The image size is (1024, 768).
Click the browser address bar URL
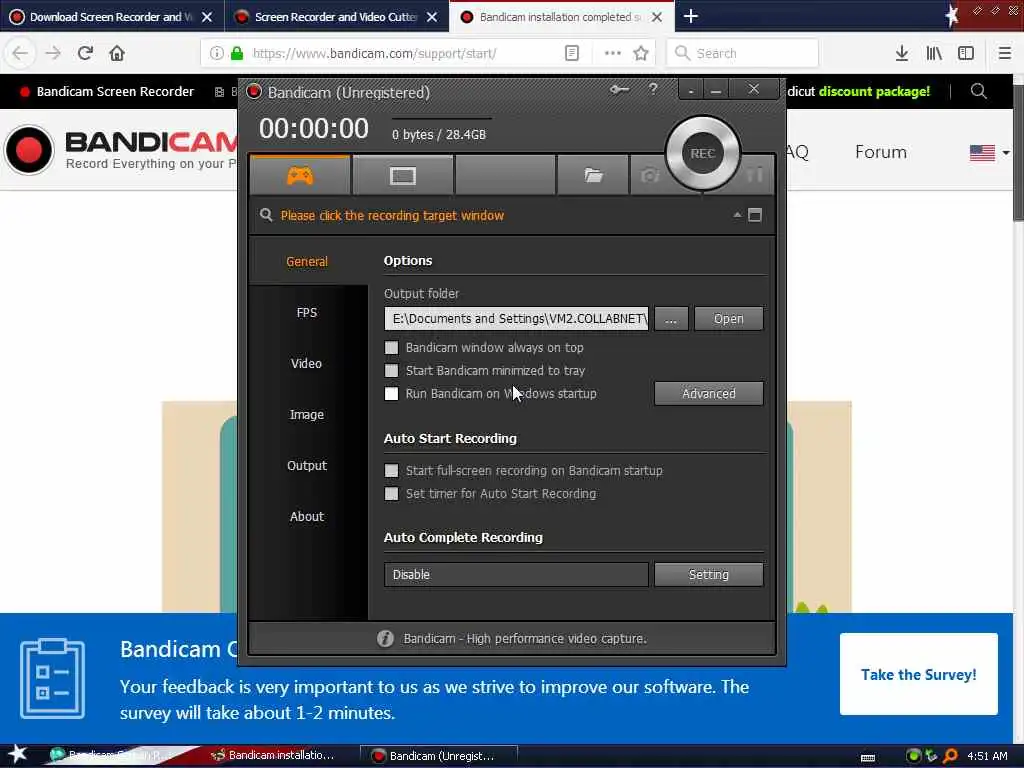pyautogui.click(x=374, y=53)
